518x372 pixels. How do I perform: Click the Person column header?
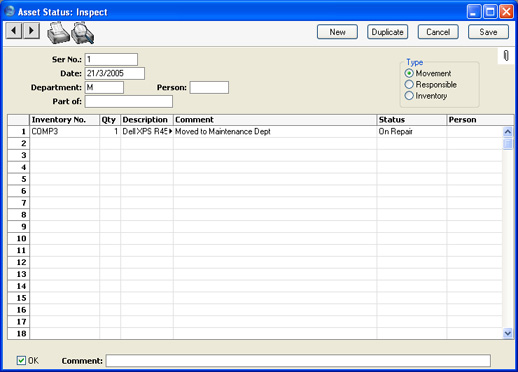(x=480, y=120)
